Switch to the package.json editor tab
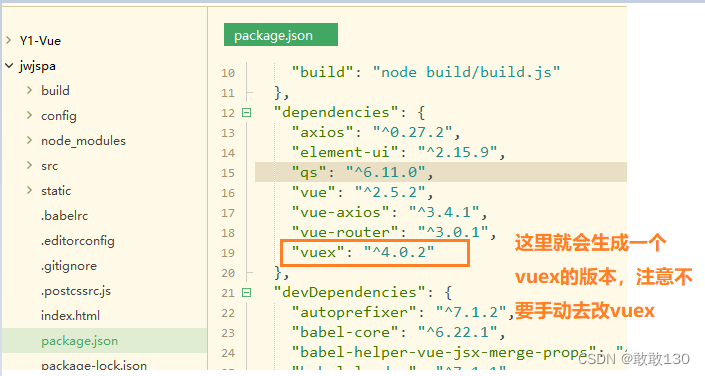705x376 pixels. [x=281, y=35]
